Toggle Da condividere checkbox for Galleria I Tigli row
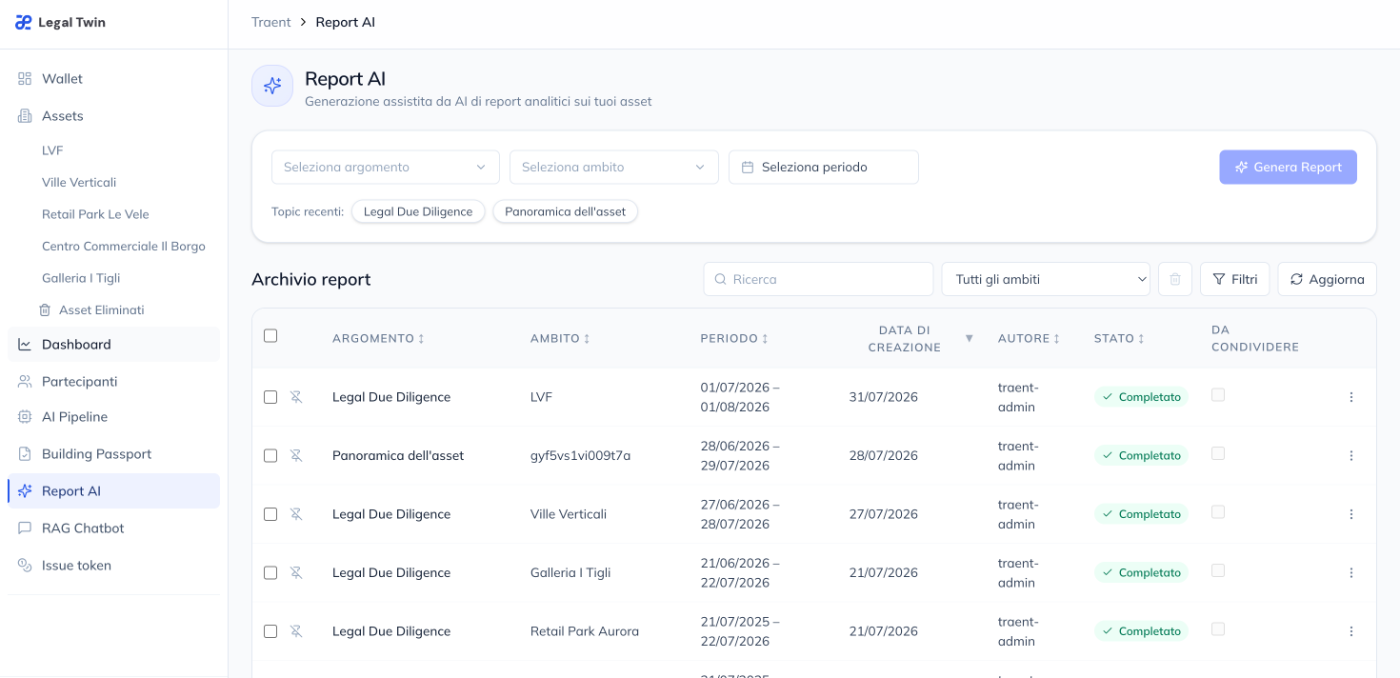 [x=1217, y=570]
